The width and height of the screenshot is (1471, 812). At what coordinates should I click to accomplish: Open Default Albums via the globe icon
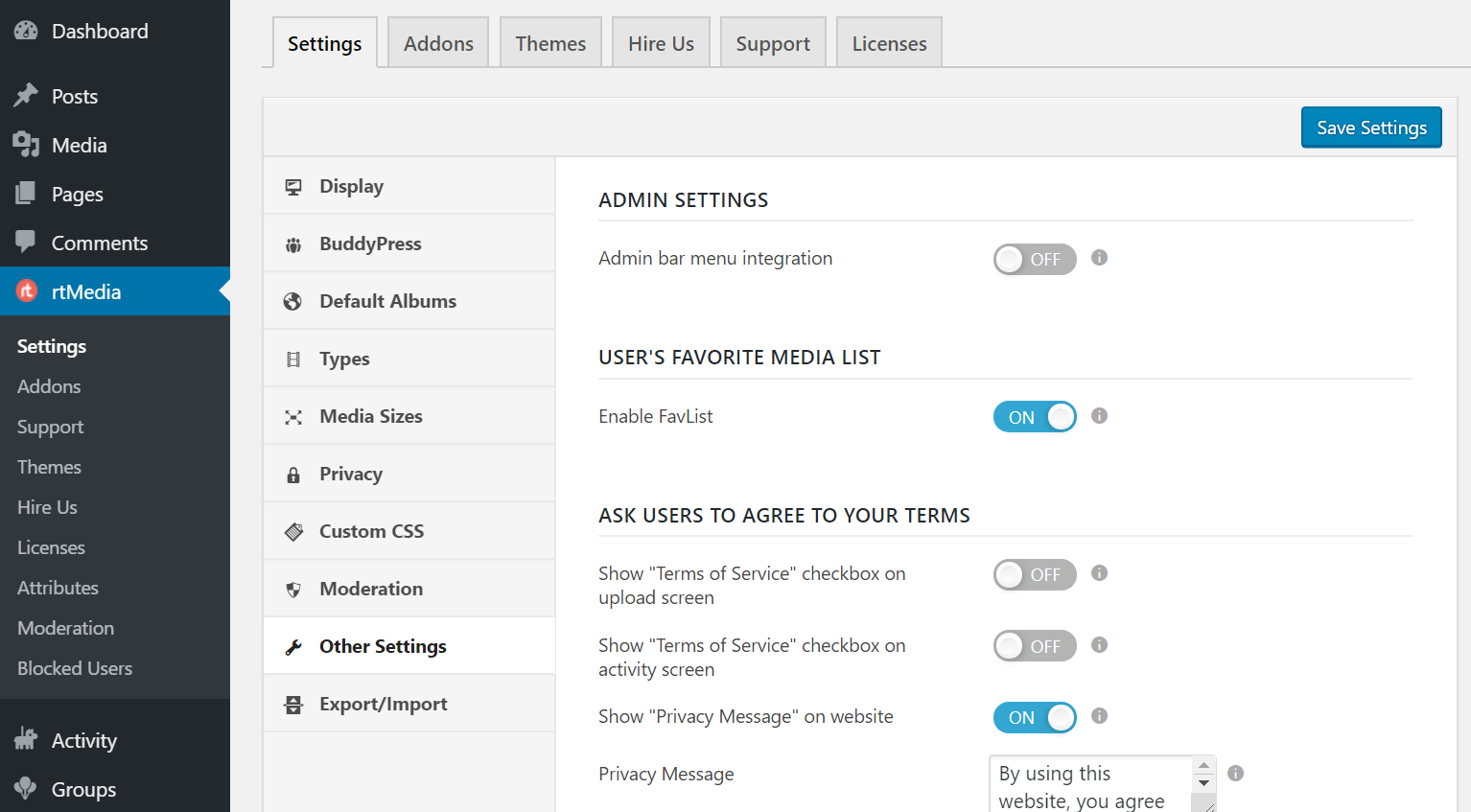(294, 300)
